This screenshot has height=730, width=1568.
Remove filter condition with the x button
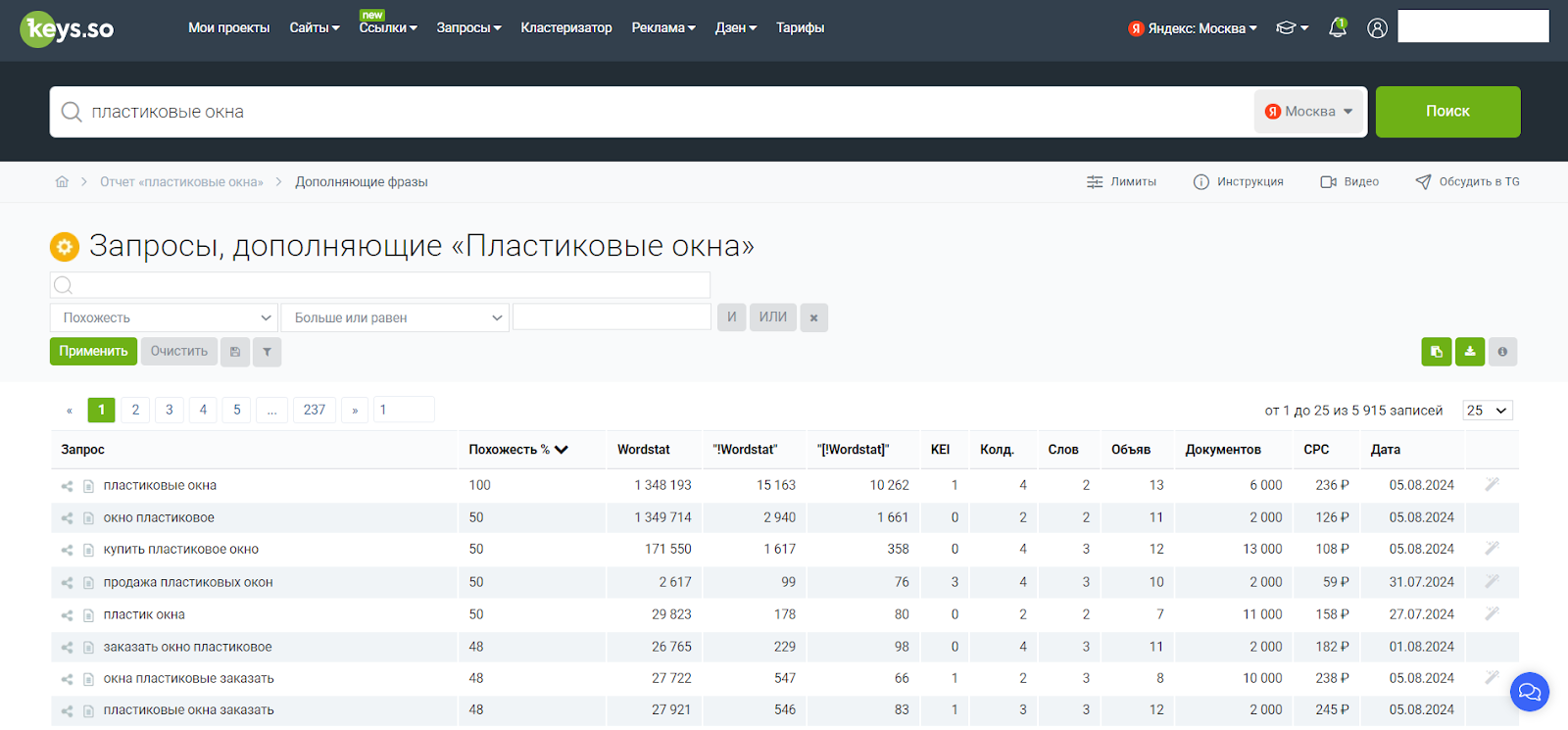point(813,317)
